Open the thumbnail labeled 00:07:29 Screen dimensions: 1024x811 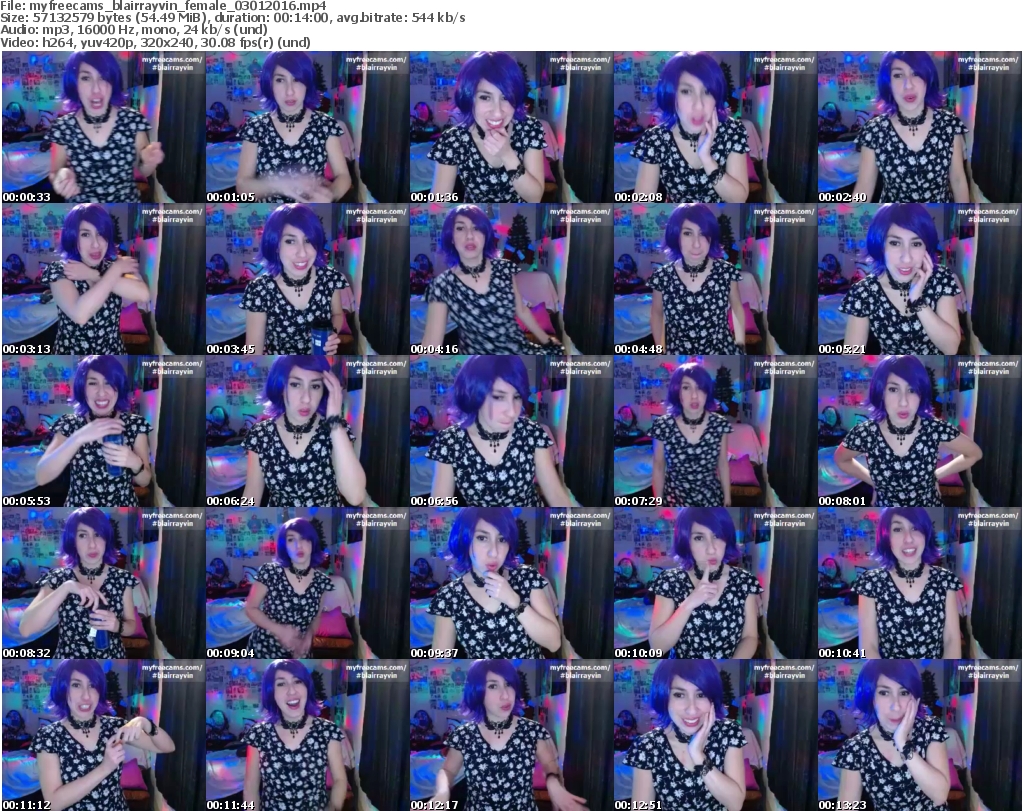(x=715, y=432)
